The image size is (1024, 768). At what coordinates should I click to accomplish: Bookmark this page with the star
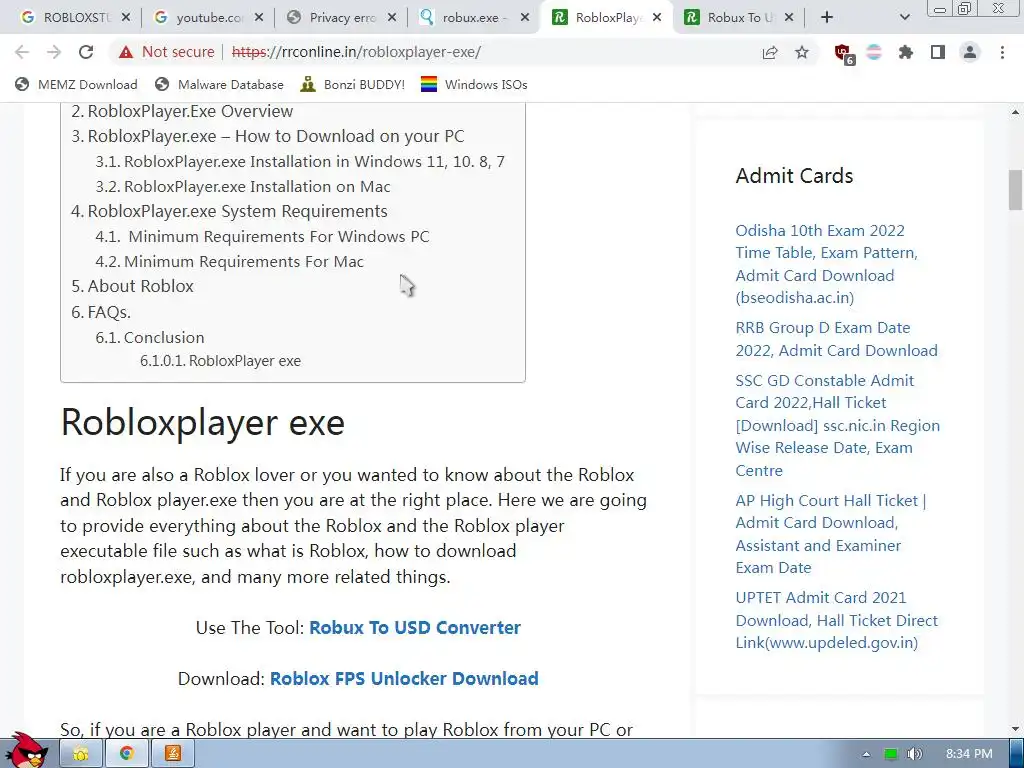tap(802, 52)
